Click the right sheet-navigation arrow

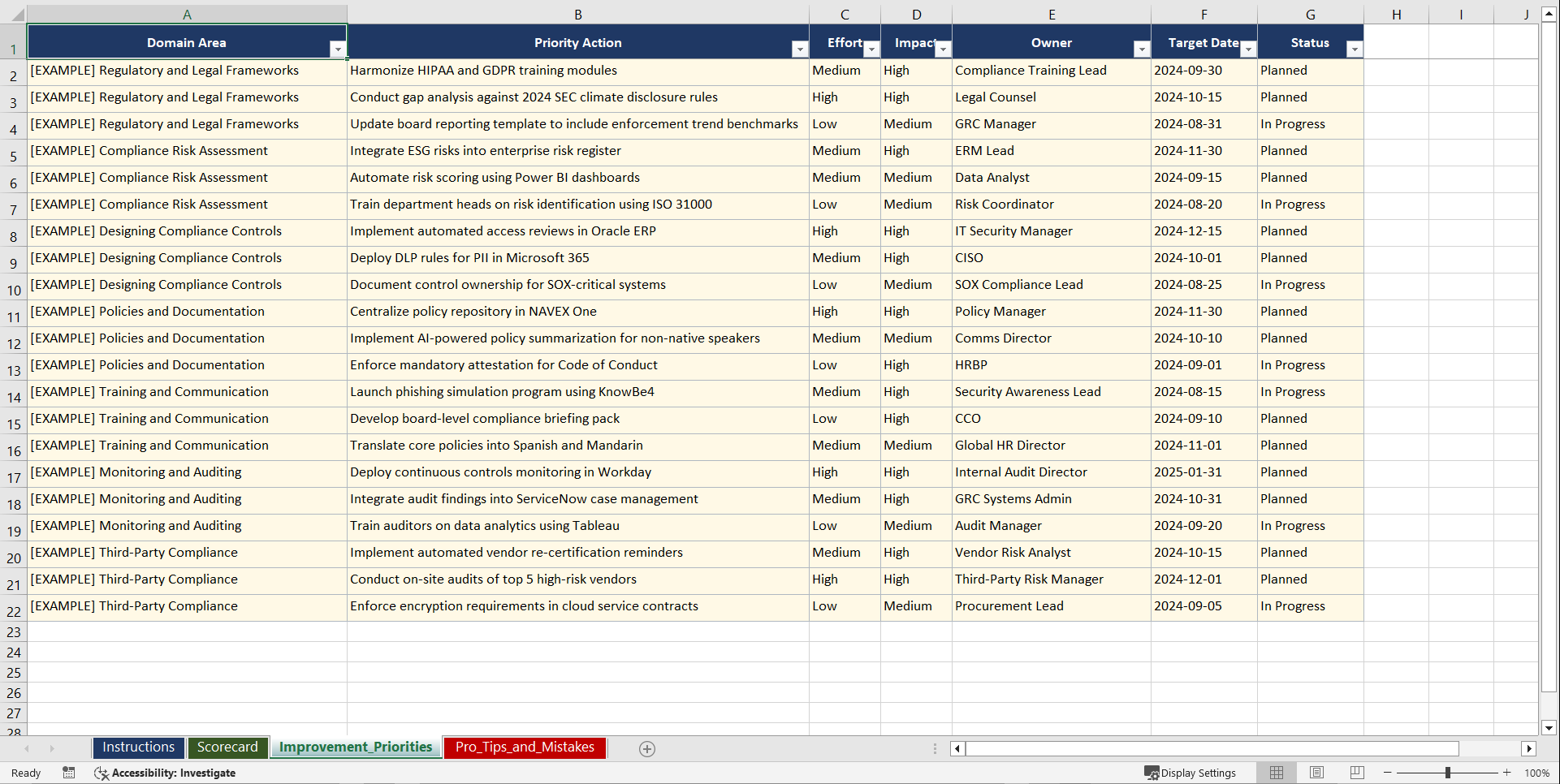coord(52,748)
